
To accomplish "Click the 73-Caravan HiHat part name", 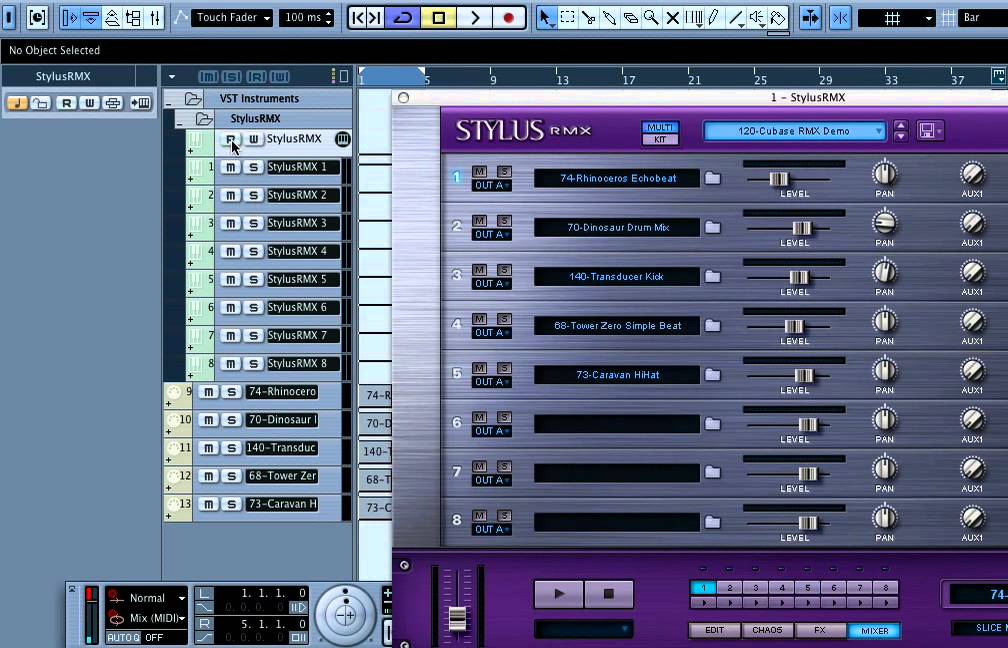I will [617, 375].
